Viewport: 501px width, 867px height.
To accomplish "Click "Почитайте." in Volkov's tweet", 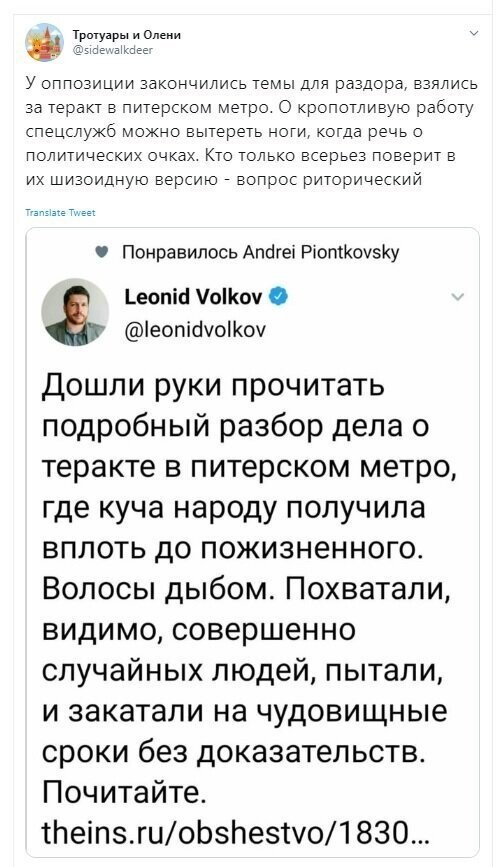I will point(125,793).
